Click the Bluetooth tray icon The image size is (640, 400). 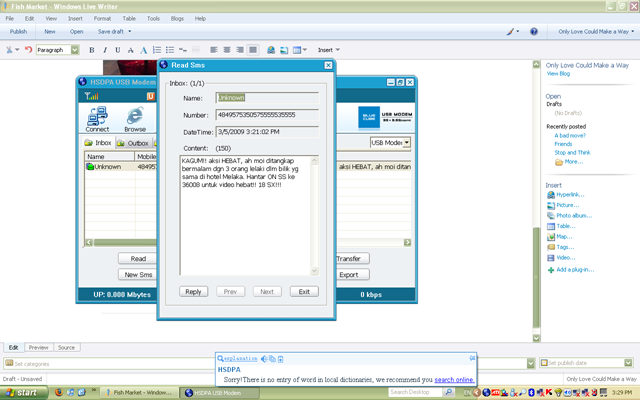(x=531, y=393)
